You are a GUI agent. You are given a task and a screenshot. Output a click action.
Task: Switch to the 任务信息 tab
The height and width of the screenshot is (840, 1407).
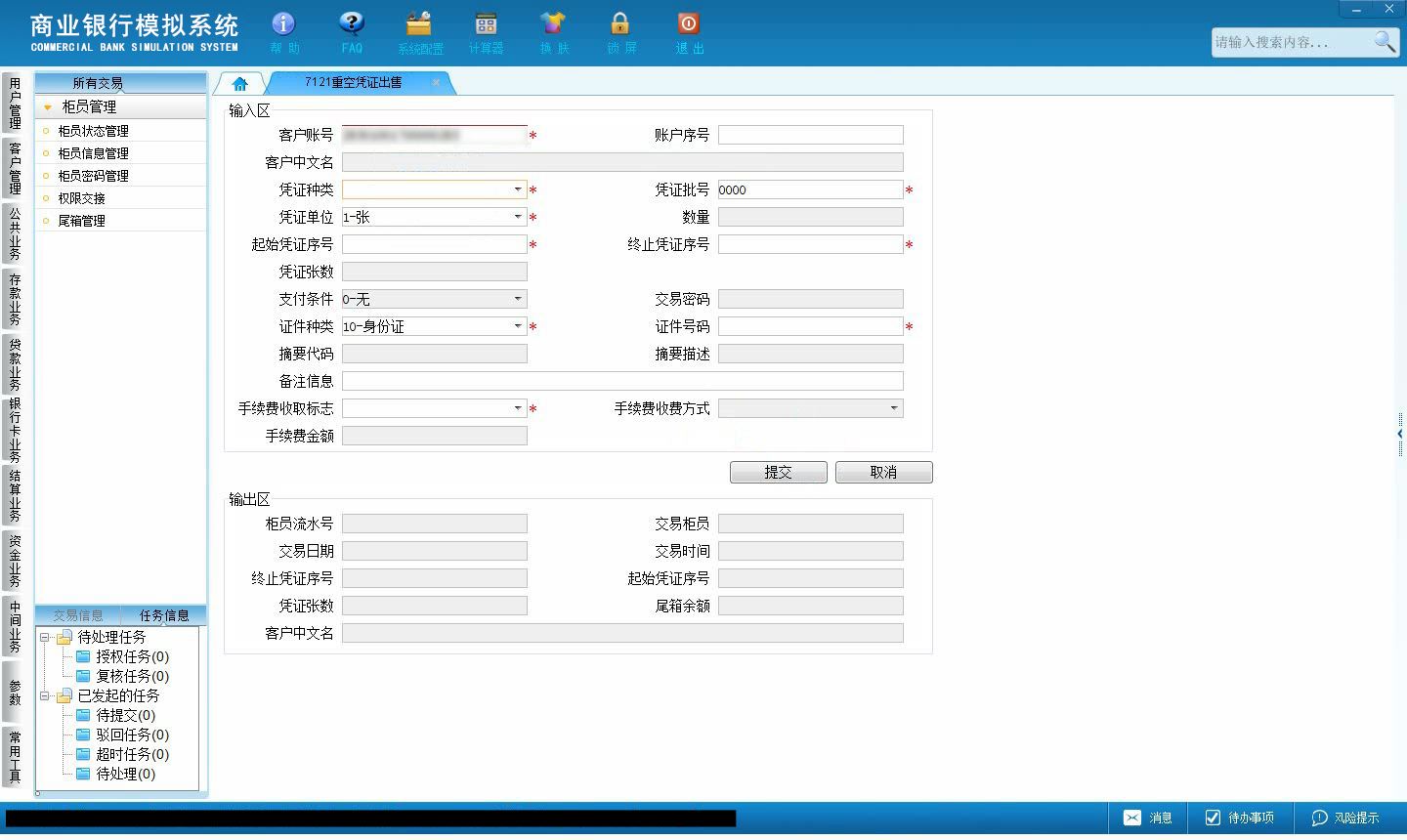point(164,615)
